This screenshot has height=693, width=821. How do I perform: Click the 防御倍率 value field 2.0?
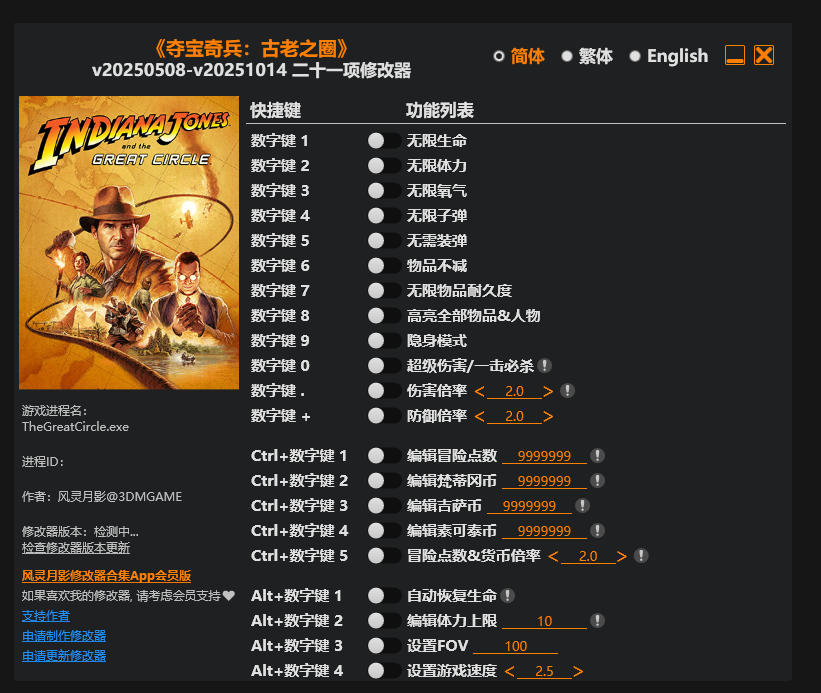click(x=514, y=416)
